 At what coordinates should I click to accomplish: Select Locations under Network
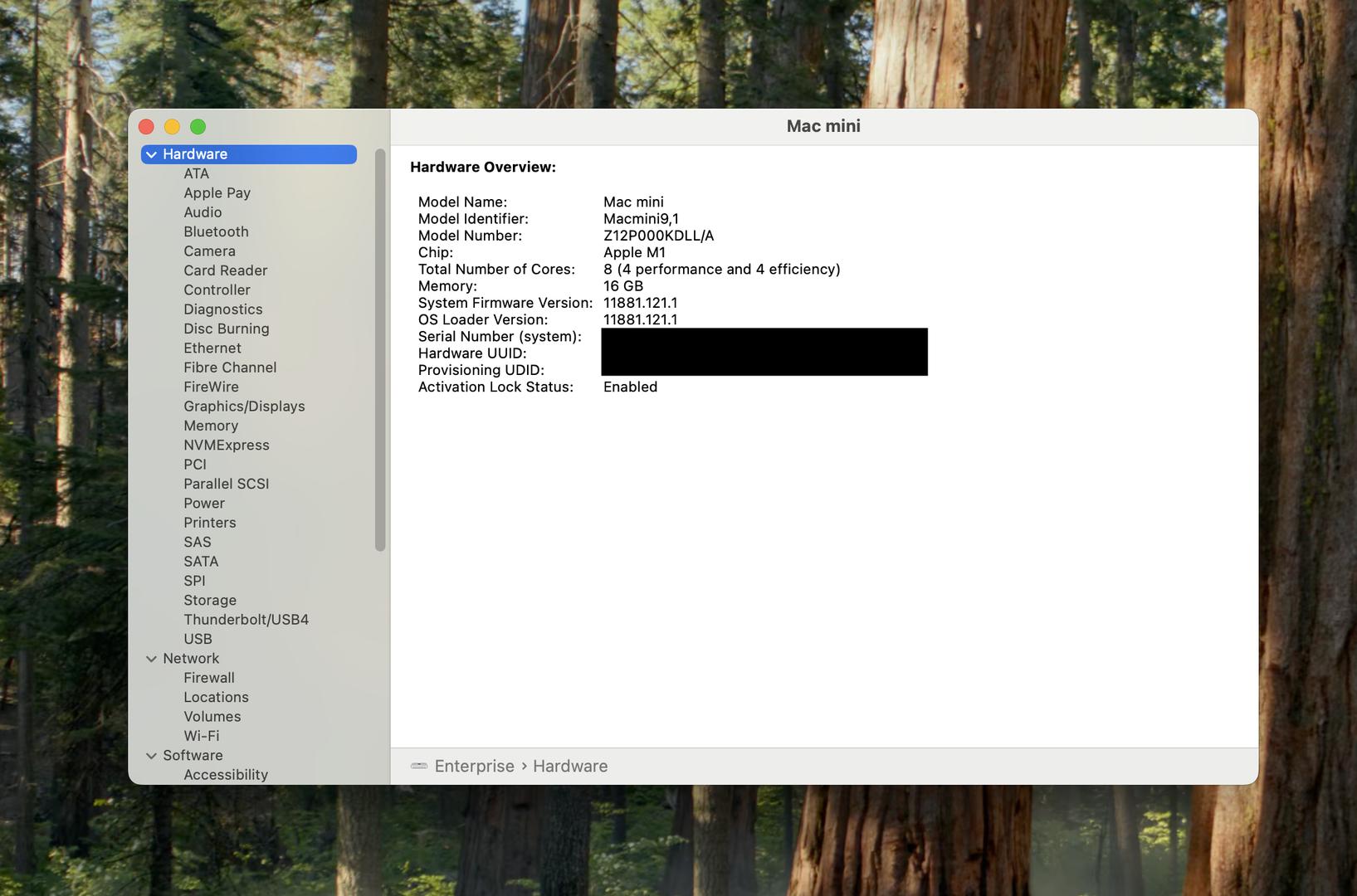point(216,698)
